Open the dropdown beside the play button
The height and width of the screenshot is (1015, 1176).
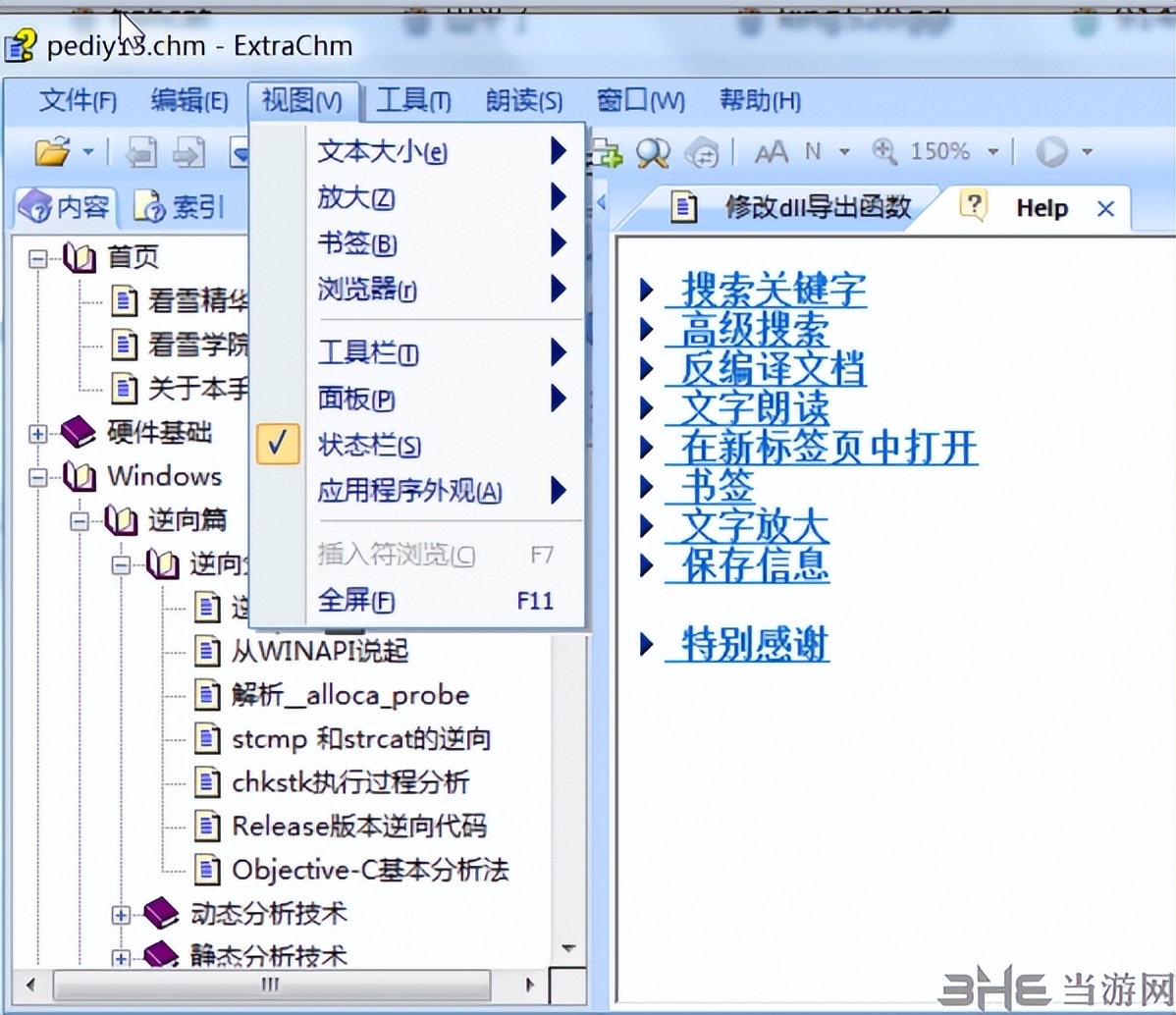point(1087,152)
